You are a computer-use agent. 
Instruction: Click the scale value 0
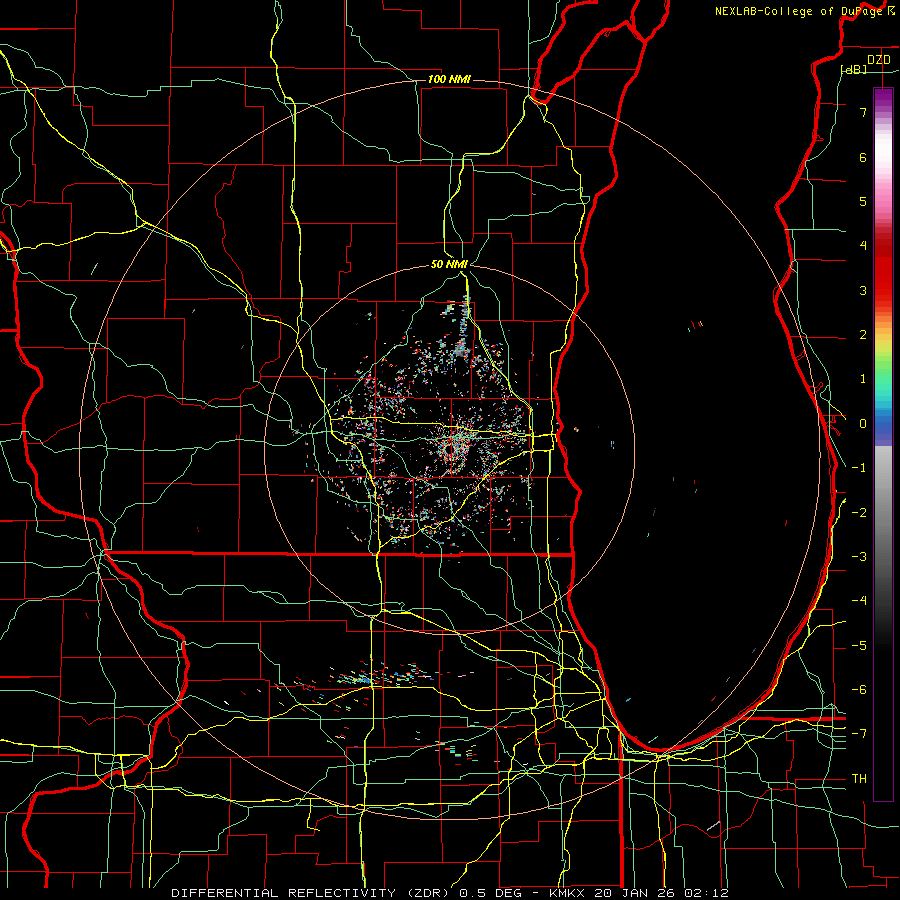click(x=863, y=424)
